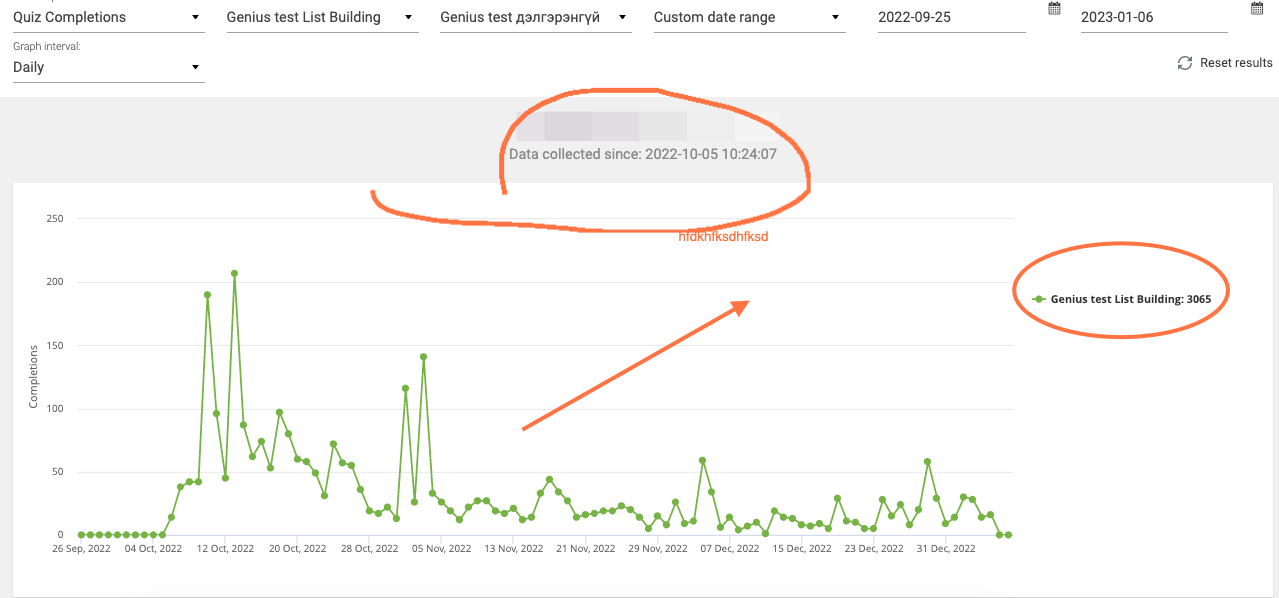Click the 15 Dec, 2022 axis label

[803, 548]
